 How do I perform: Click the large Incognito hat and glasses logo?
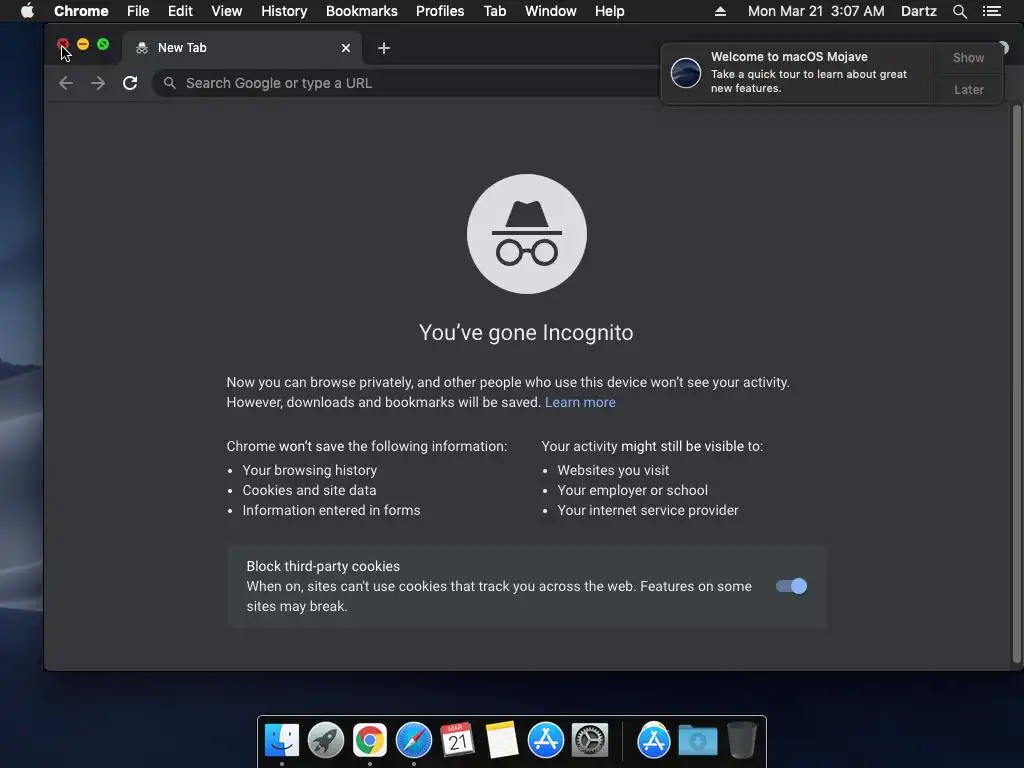point(527,234)
